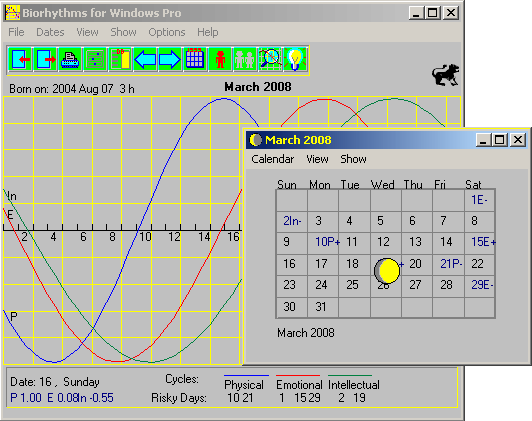Open the calendar grid toolbar icon
This screenshot has height=421, width=532.
[x=195, y=59]
